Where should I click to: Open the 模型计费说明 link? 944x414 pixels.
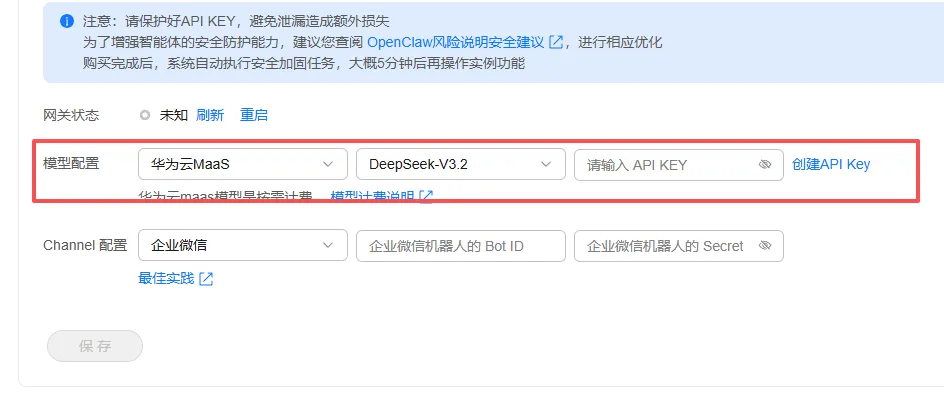372,196
